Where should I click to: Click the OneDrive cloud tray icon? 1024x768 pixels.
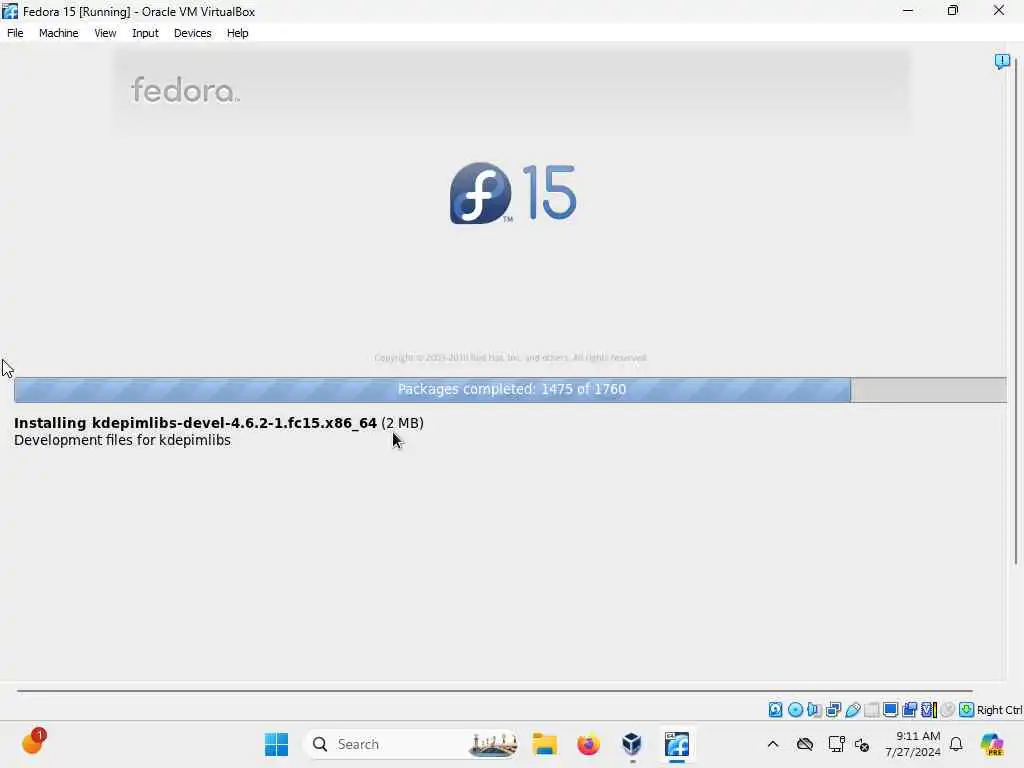(805, 744)
